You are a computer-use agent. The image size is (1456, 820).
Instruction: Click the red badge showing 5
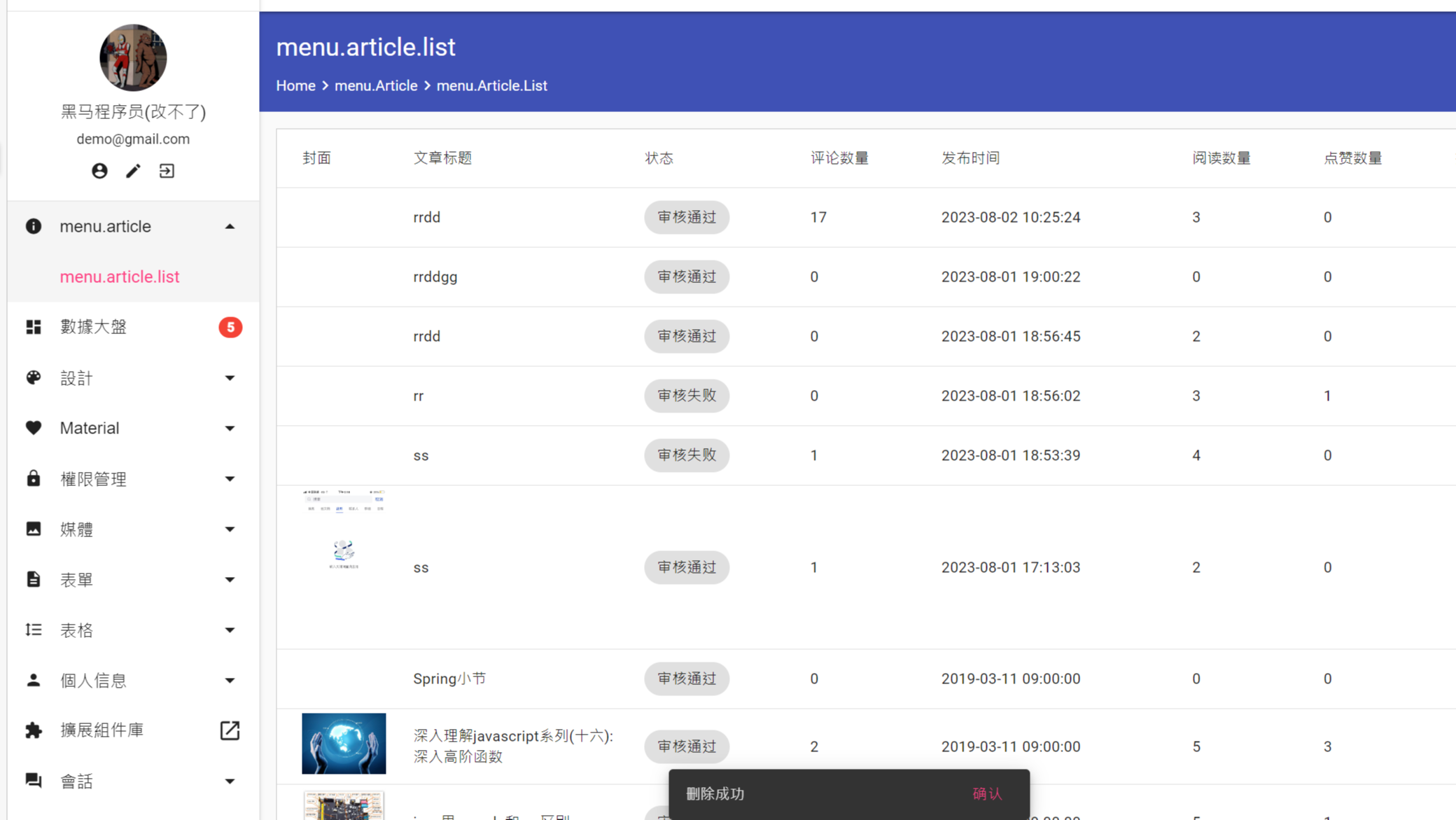pyautogui.click(x=230, y=327)
